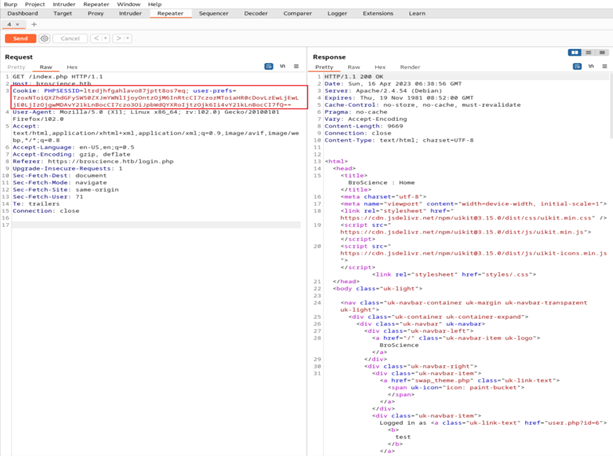Viewport: 613px width, 456px height.
Task: Click the vertical scrollbar in the Response panel
Action: coord(611,106)
